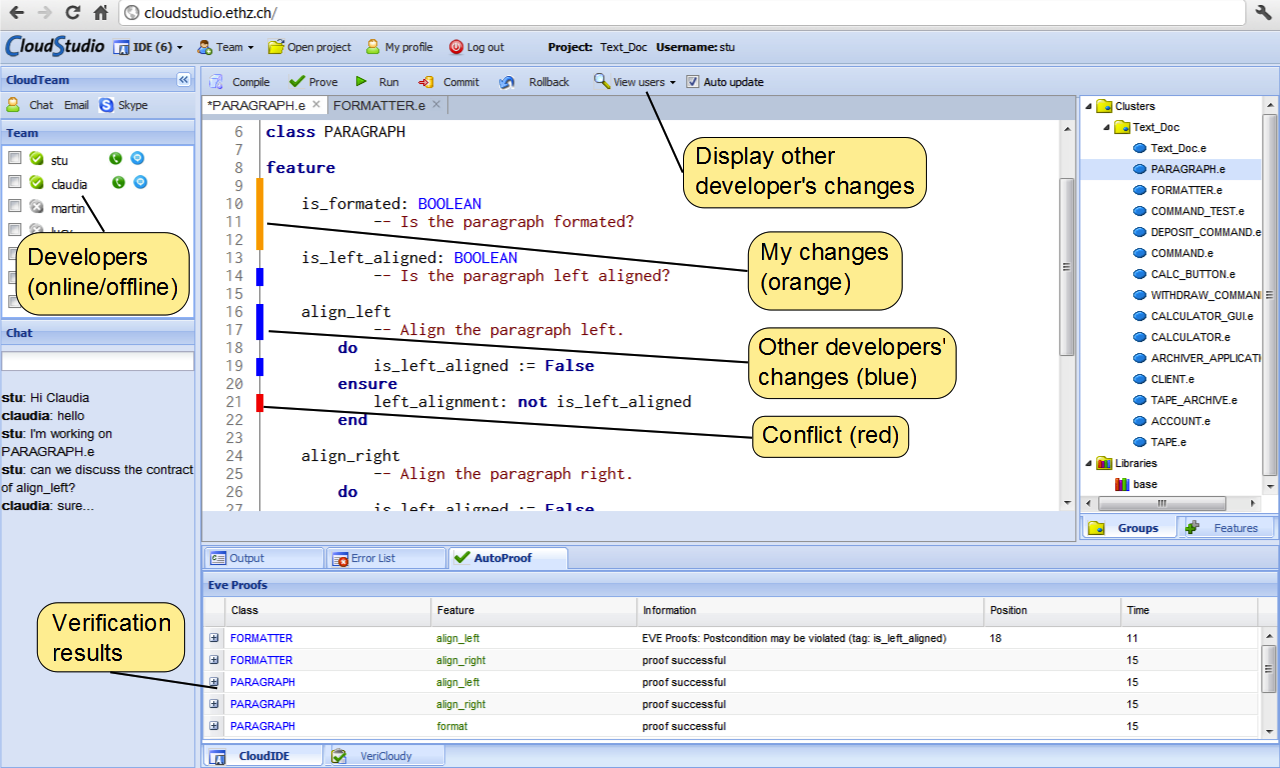Click the Skype icon in CloudTeam

106,104
